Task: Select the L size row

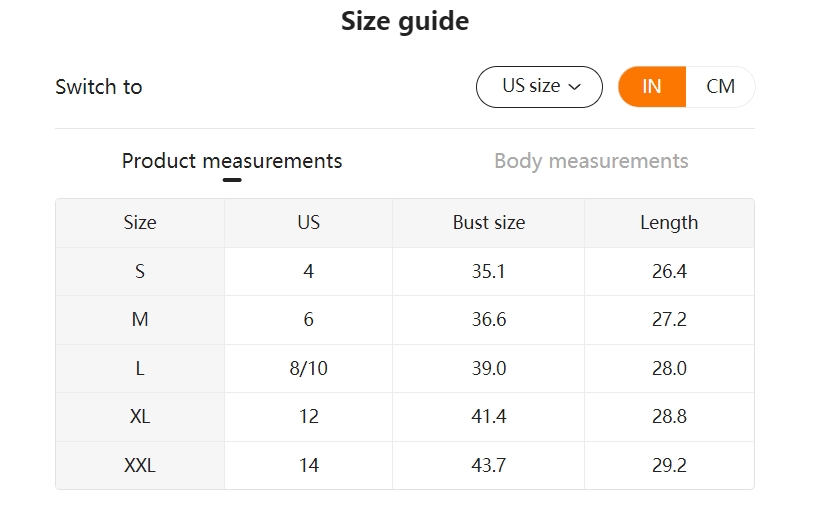Action: pyautogui.click(x=405, y=368)
